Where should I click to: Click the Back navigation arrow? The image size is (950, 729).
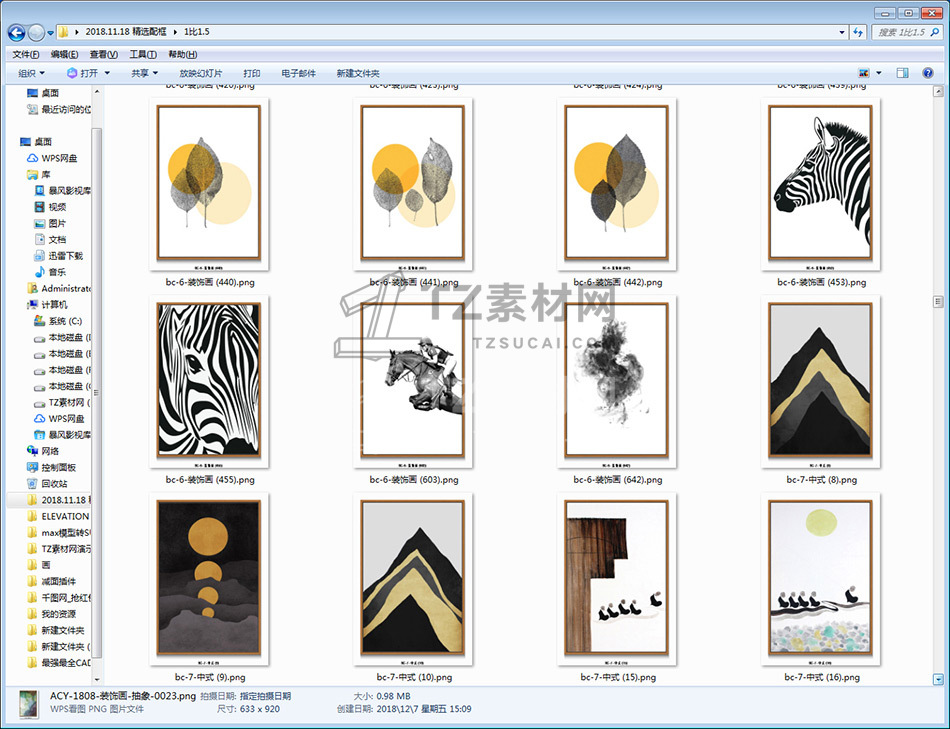coord(17,32)
